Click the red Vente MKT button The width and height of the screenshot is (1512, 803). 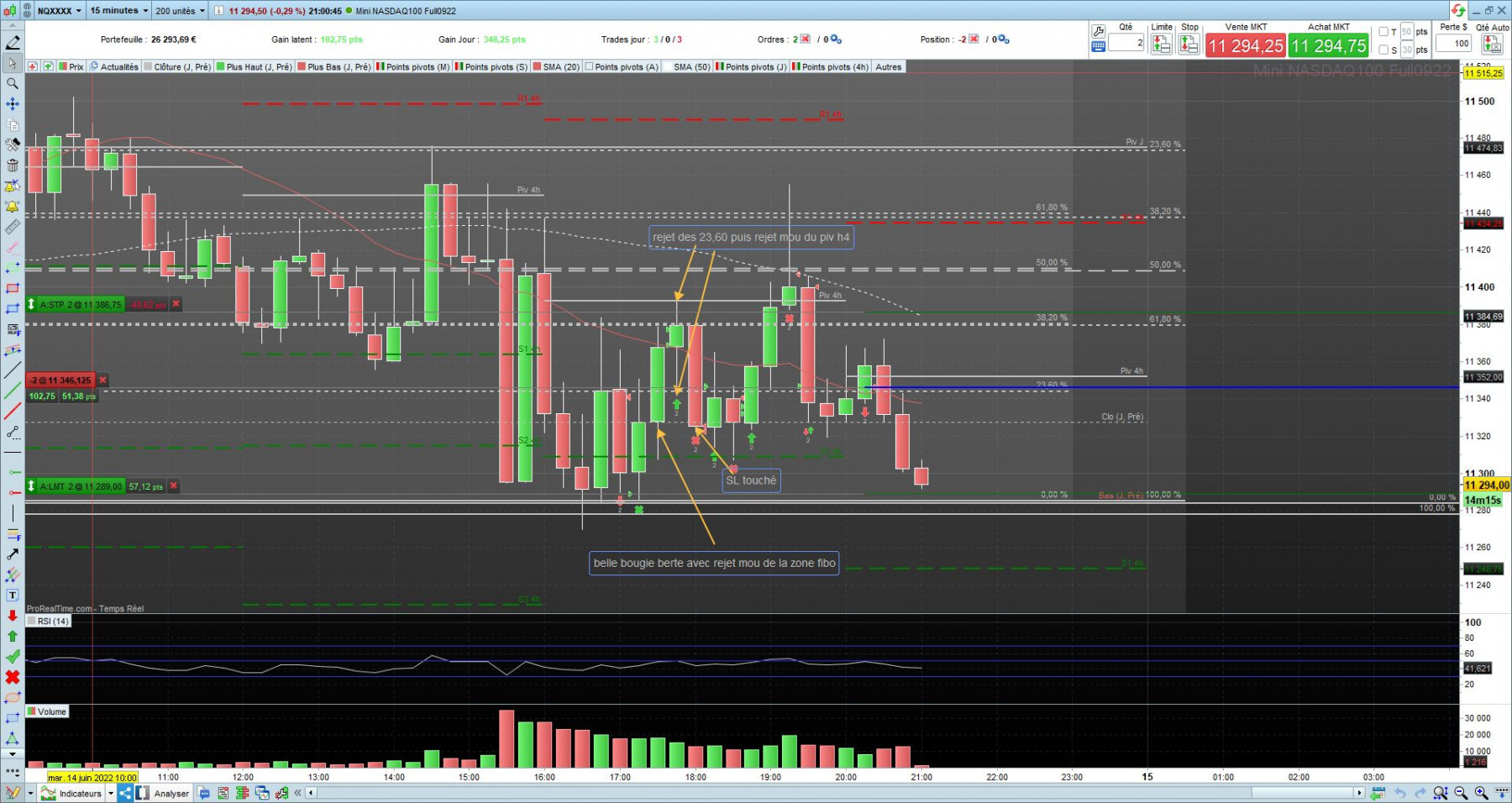pos(1246,45)
